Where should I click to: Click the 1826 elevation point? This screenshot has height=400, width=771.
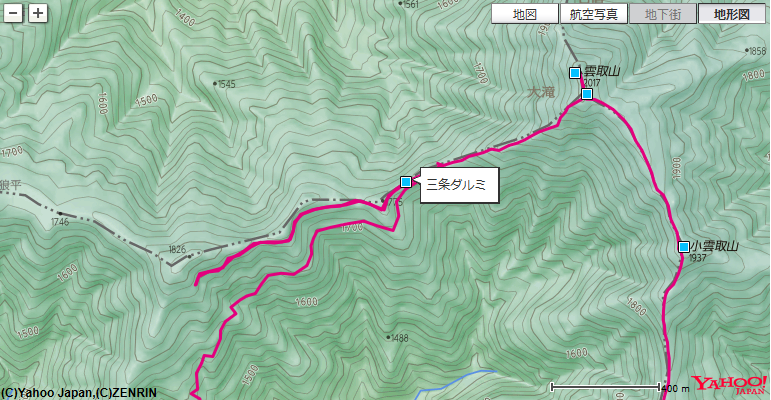[189, 256]
